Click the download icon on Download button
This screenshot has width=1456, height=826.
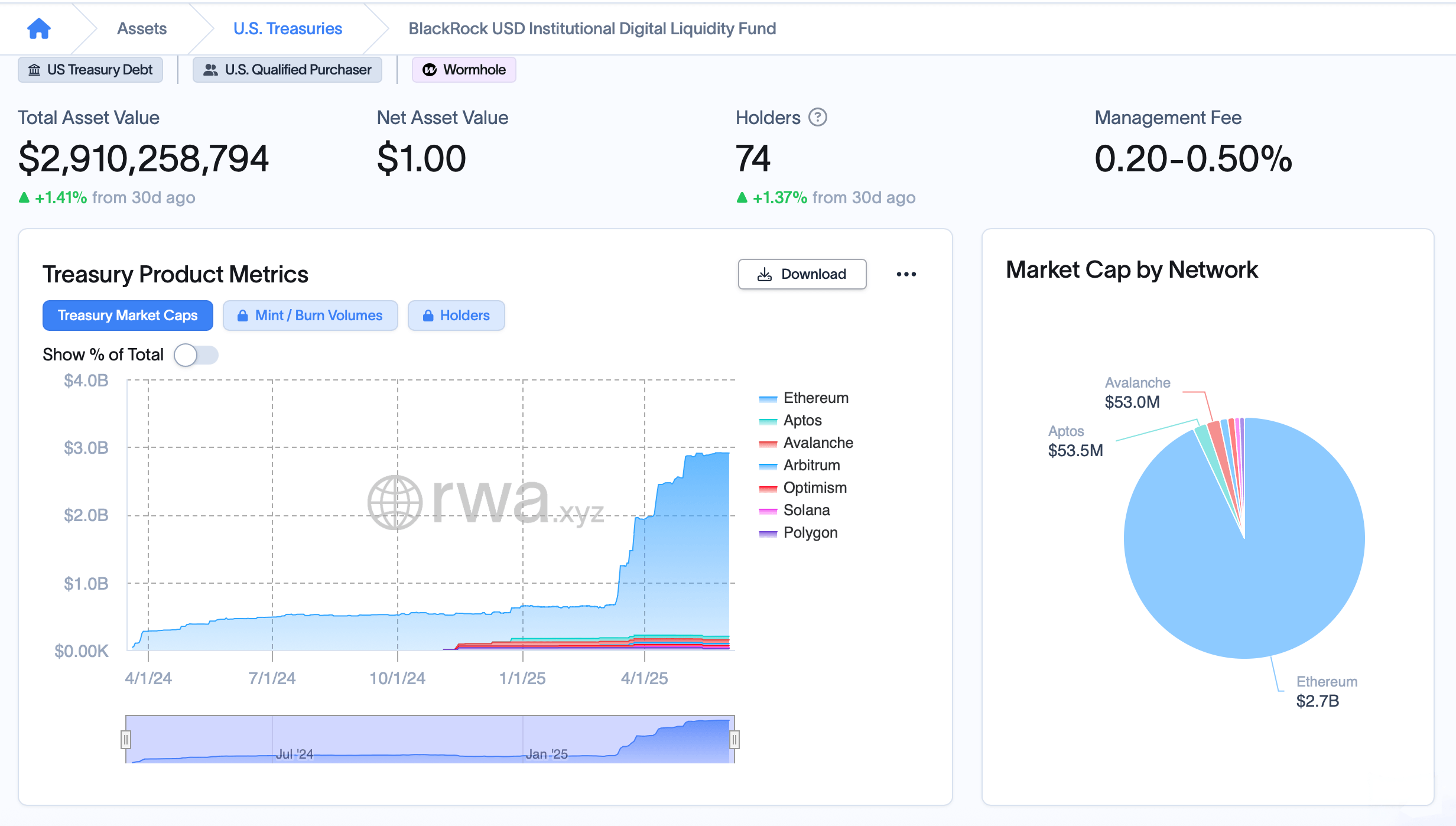(765, 274)
